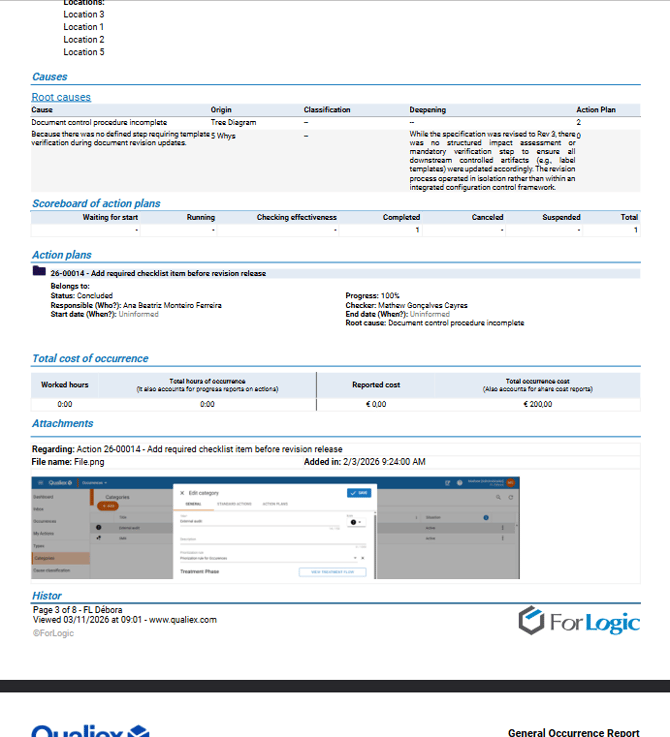Click the € 200,00 total occurrence cost value
This screenshot has width=670, height=737.
538,404
